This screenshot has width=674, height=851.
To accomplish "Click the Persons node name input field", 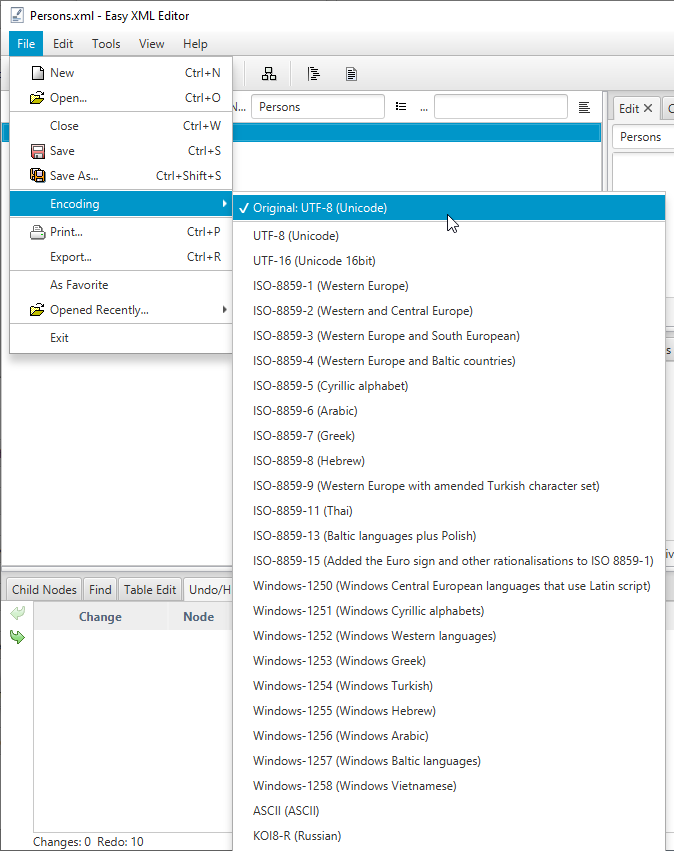I will pos(319,107).
